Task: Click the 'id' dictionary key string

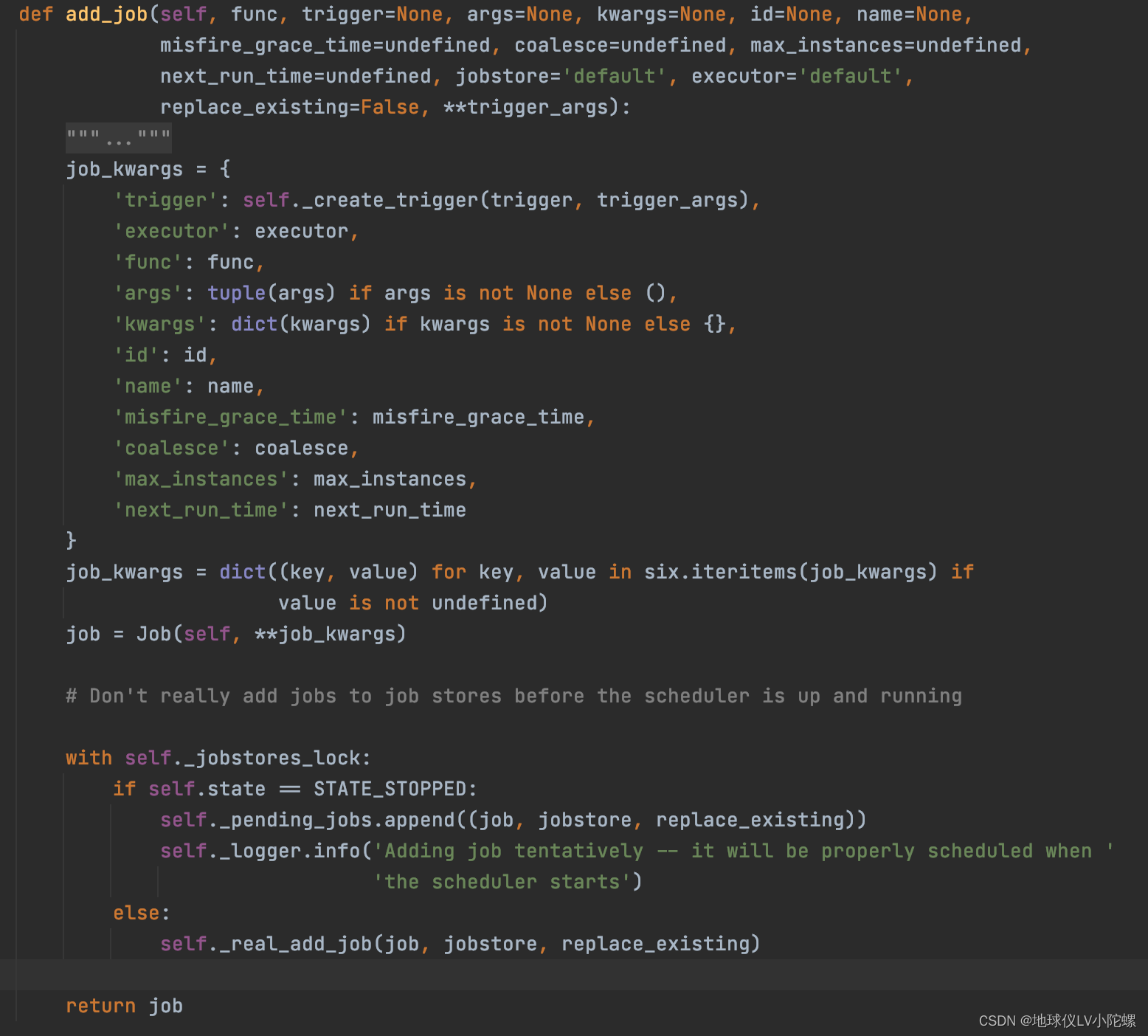Action: coord(136,355)
